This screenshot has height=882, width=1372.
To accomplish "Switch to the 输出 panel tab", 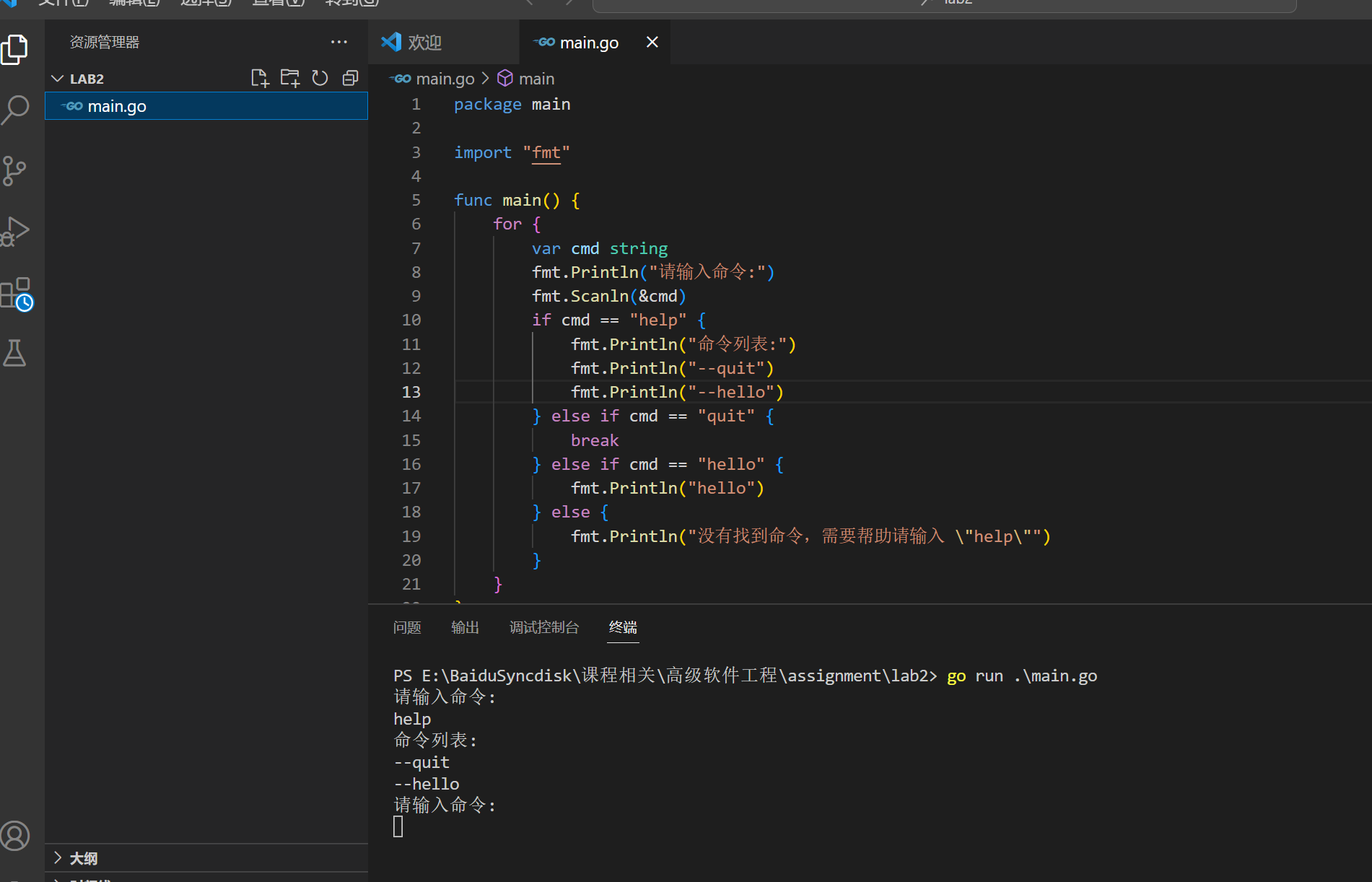I will pos(465,627).
